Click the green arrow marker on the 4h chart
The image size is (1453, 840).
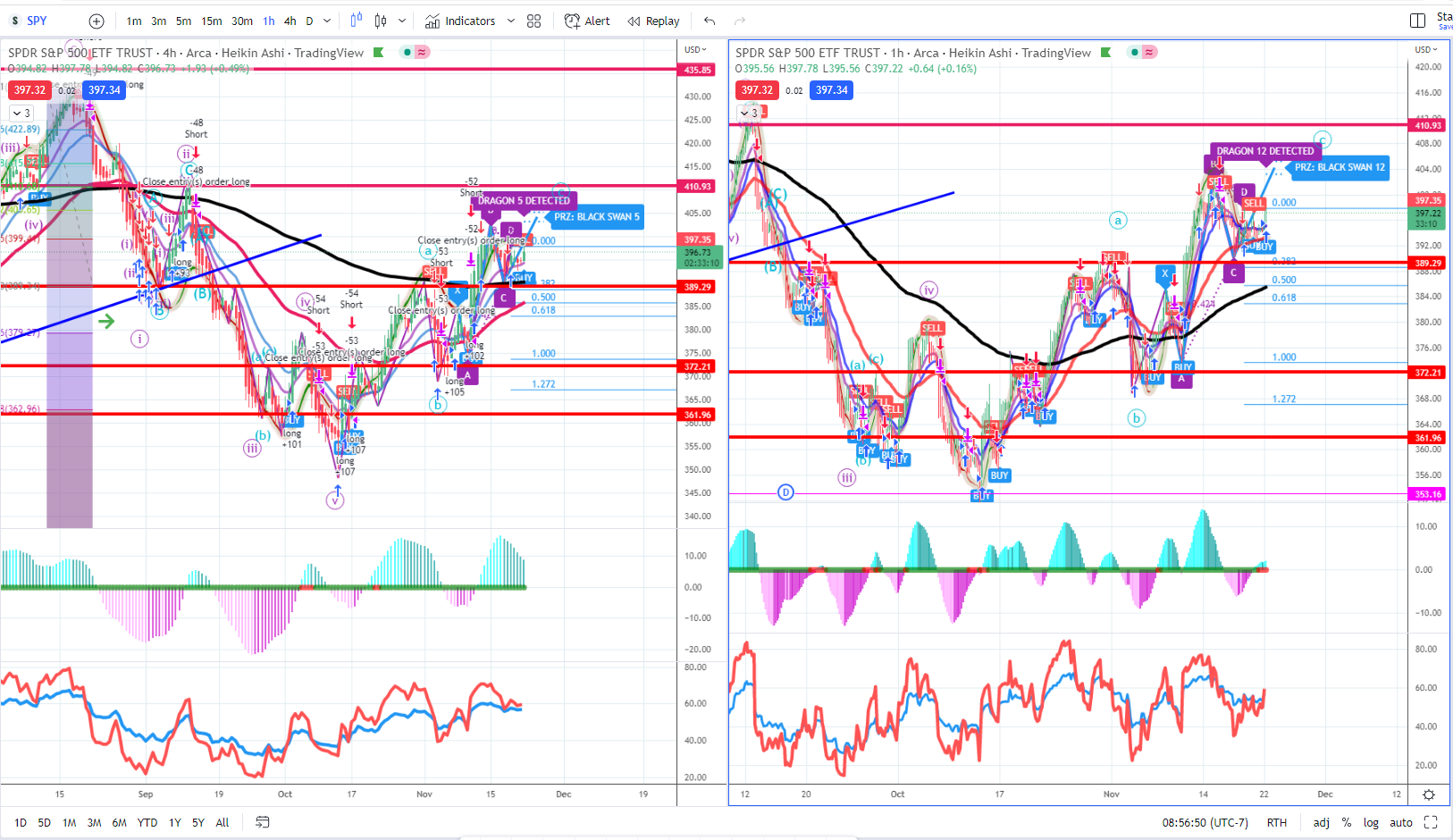coord(106,322)
